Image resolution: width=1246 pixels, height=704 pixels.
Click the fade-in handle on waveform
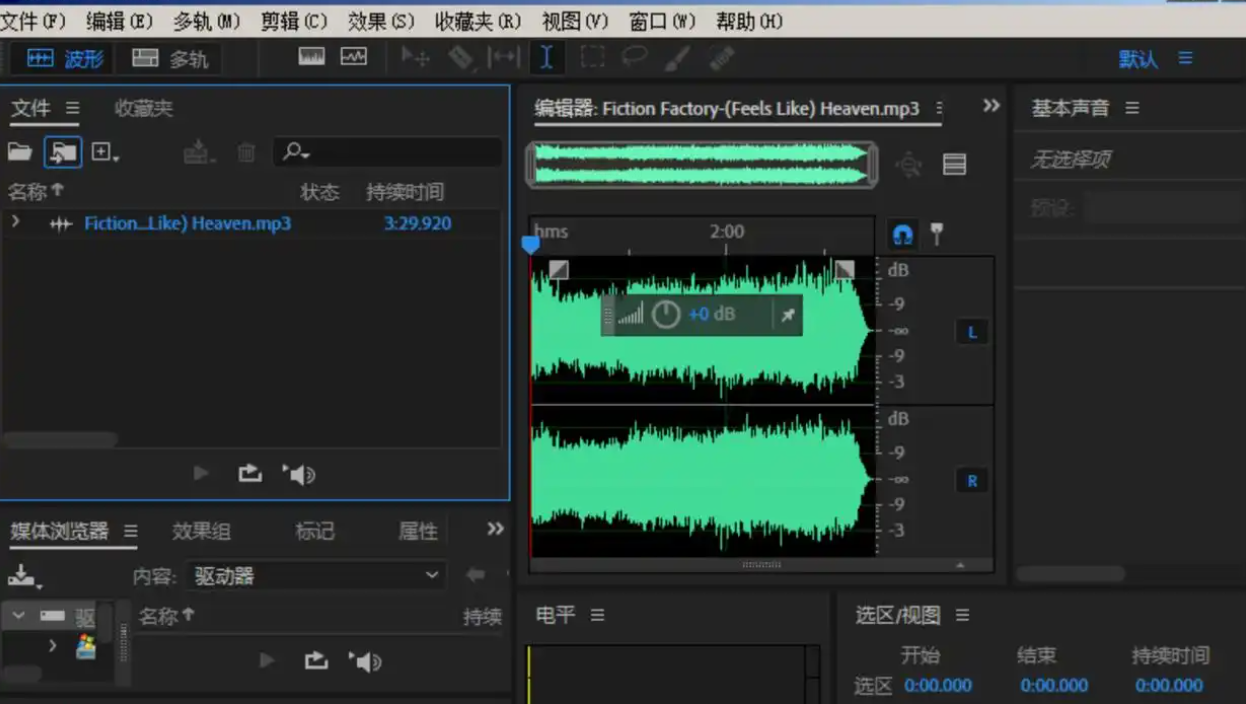pyautogui.click(x=558, y=269)
